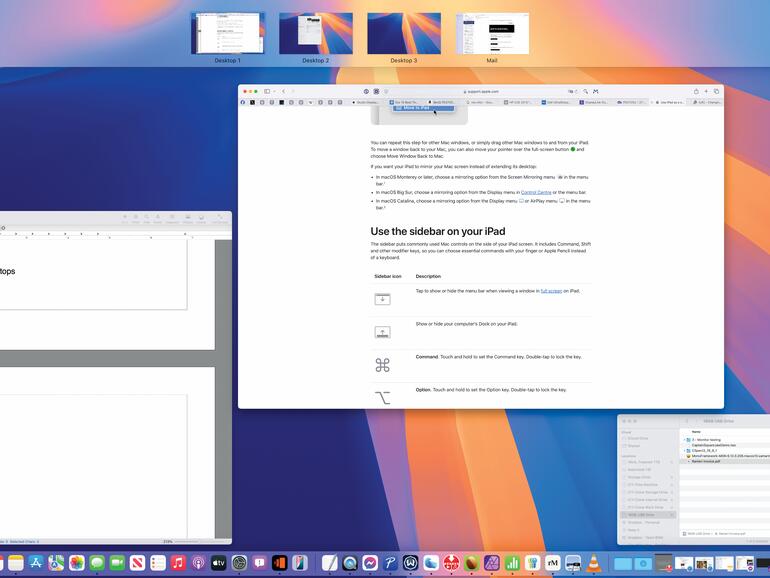The height and width of the screenshot is (578, 770).
Task: Show the Safari tab overview icon
Action: pos(716,91)
